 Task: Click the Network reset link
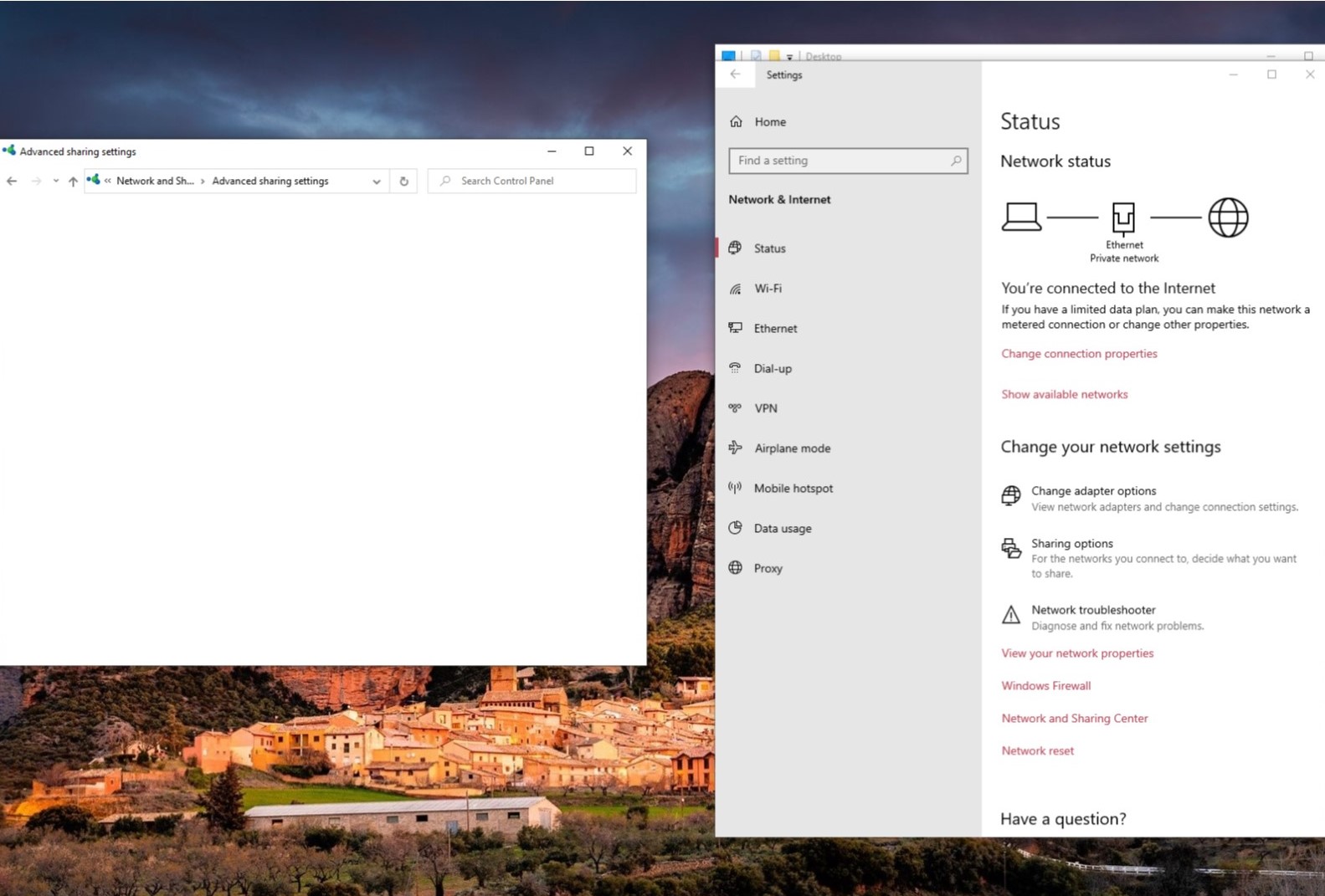point(1037,750)
